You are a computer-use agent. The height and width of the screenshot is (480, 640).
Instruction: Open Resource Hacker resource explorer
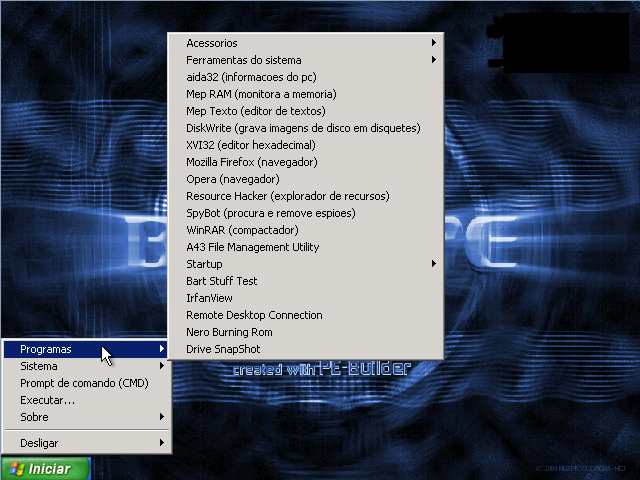(x=305, y=196)
